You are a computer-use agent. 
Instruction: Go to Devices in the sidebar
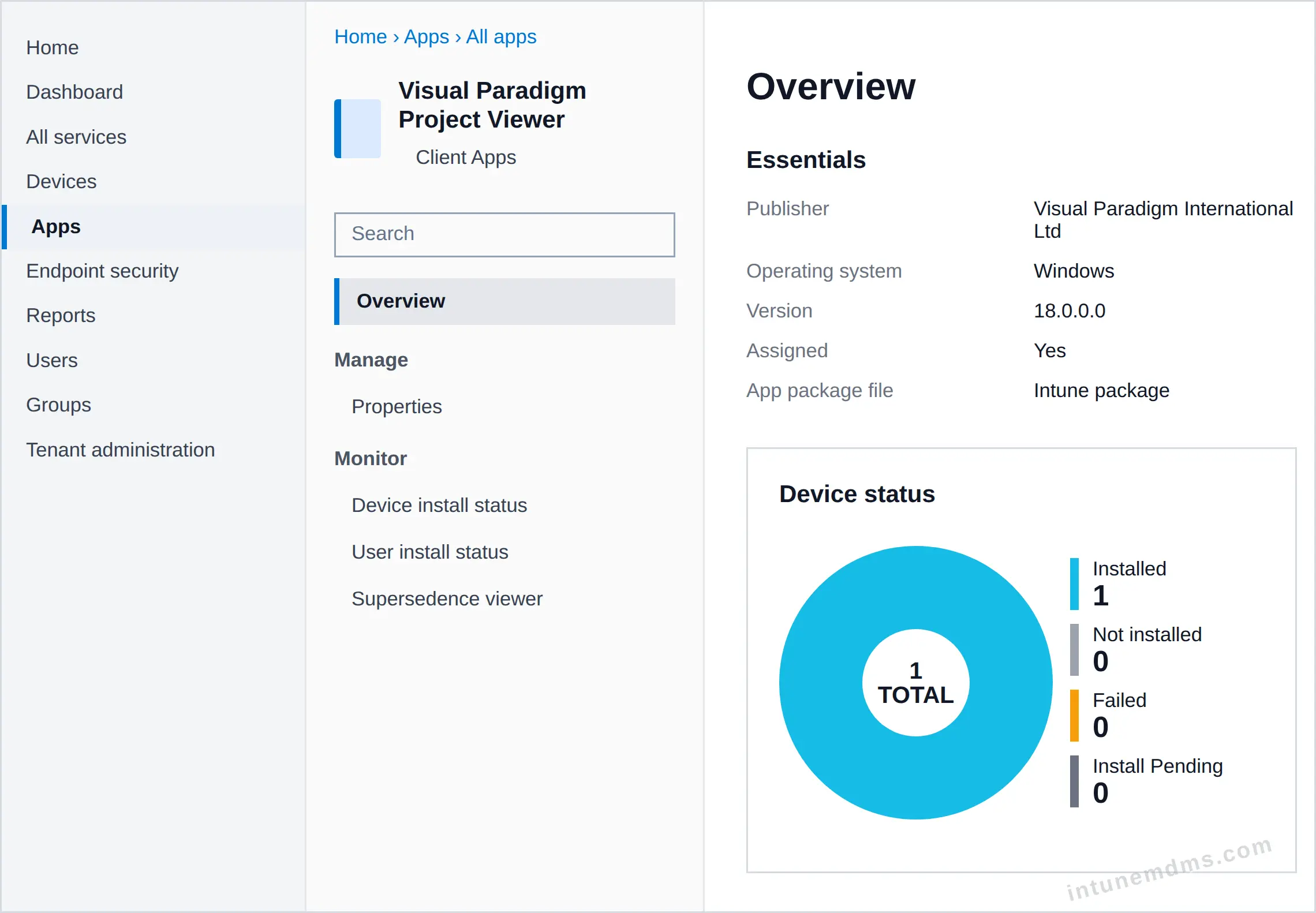coord(61,182)
